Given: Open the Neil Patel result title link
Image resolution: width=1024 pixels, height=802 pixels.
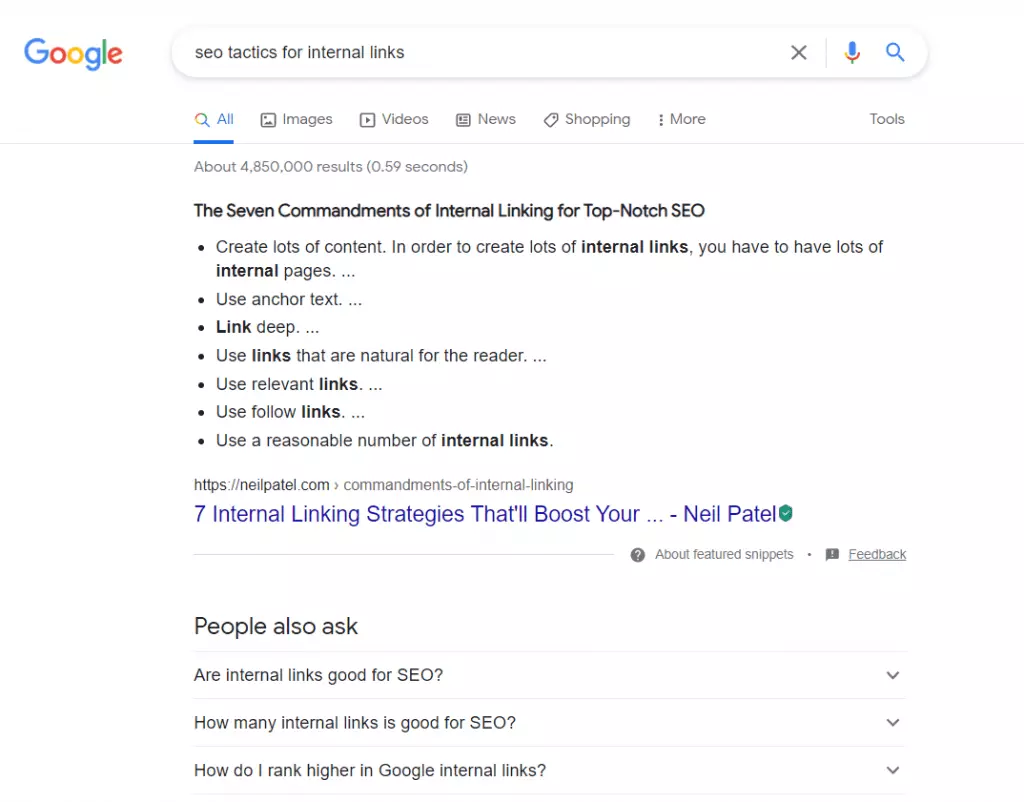Looking at the screenshot, I should 484,514.
